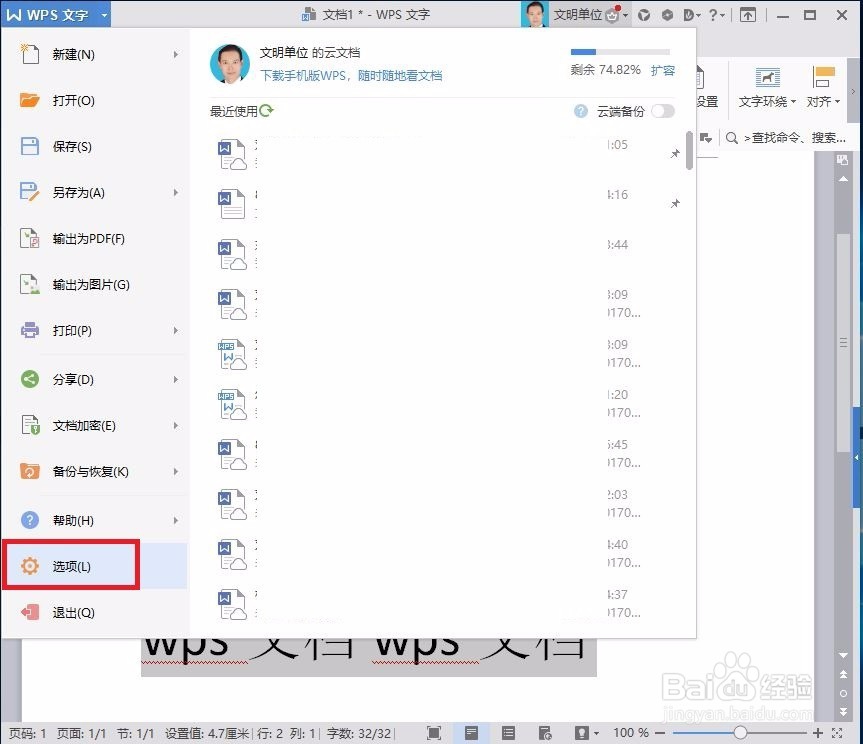Click the green Share icon
The image size is (863, 744).
[x=30, y=379]
